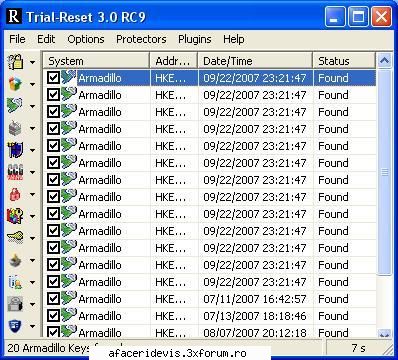Open the File menu
Screen dimensions: 398x360
[x=17, y=39]
